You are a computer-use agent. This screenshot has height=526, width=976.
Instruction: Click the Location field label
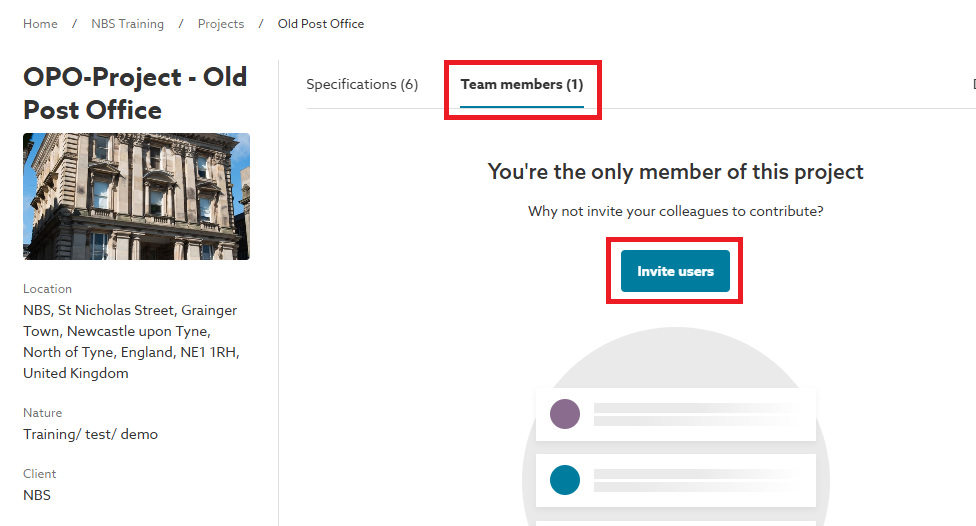[47, 289]
